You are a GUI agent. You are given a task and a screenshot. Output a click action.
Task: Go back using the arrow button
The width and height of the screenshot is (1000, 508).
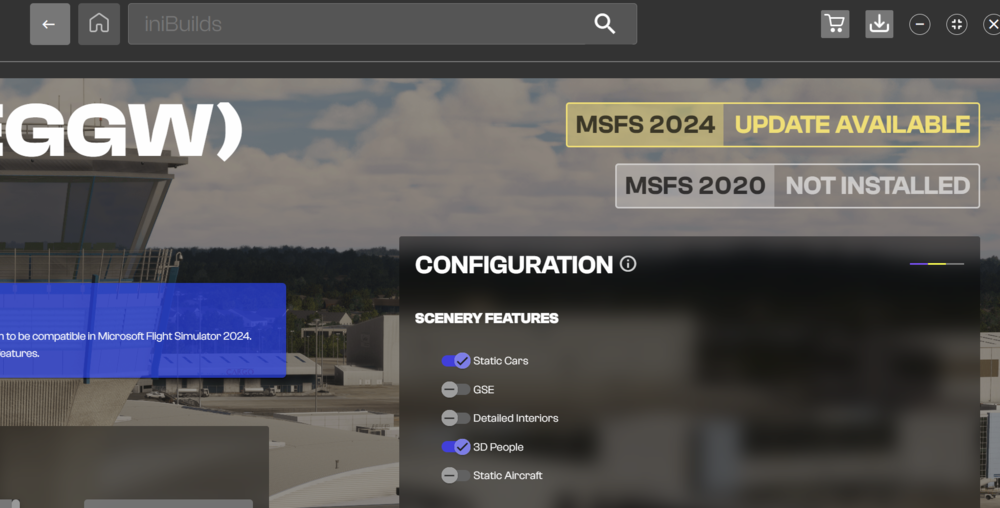tap(50, 24)
